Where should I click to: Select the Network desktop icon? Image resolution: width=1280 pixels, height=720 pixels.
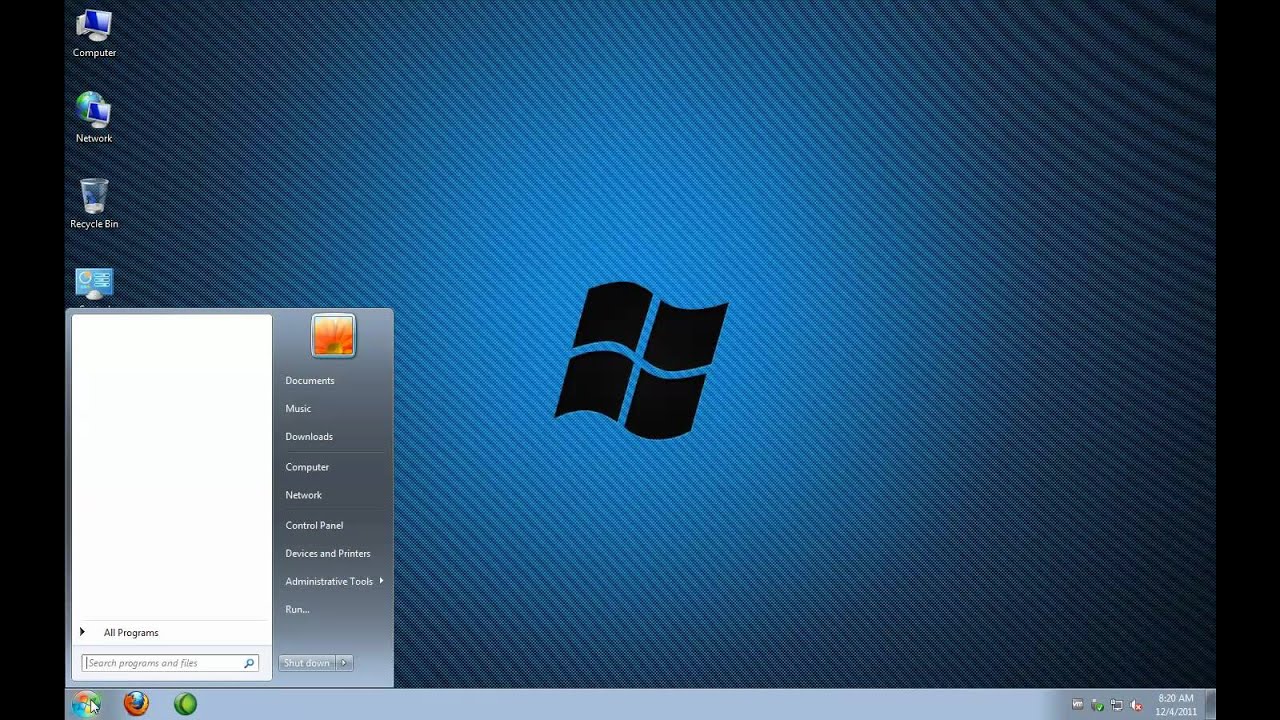94,118
